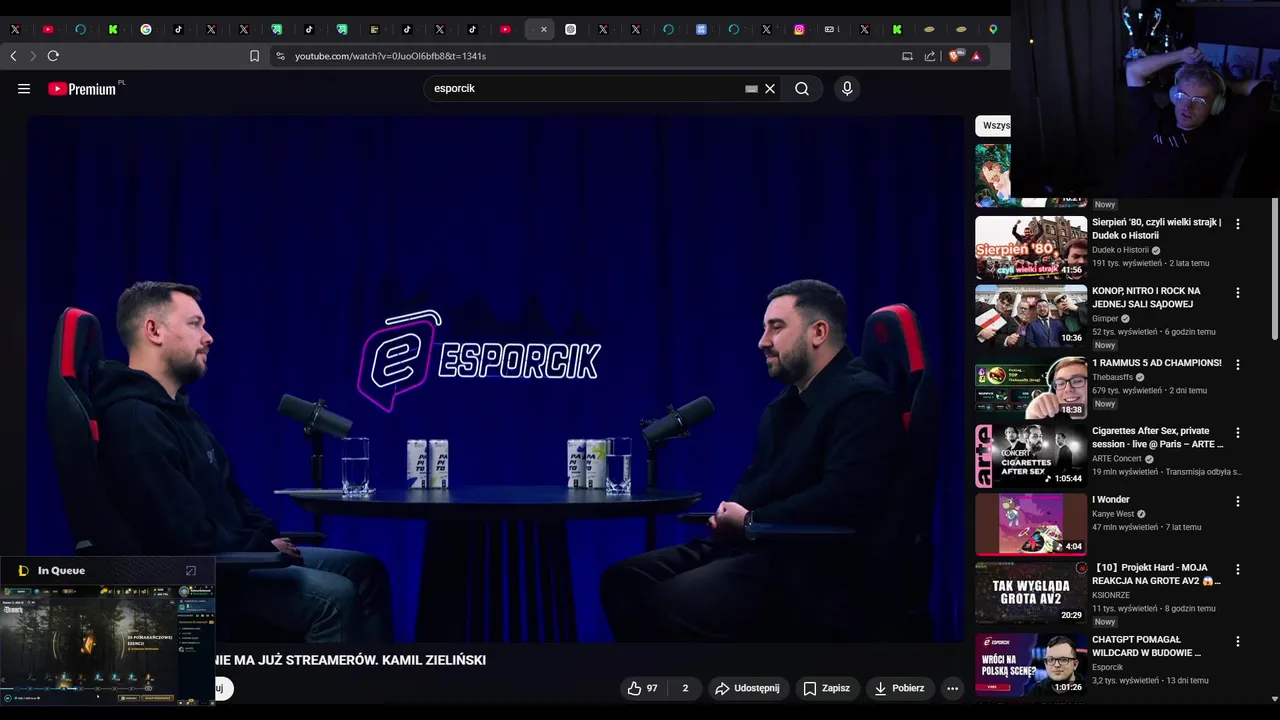Viewport: 1280px width, 720px height.
Task: Open menu for 'Sierpień '80' video
Action: (x=1238, y=224)
